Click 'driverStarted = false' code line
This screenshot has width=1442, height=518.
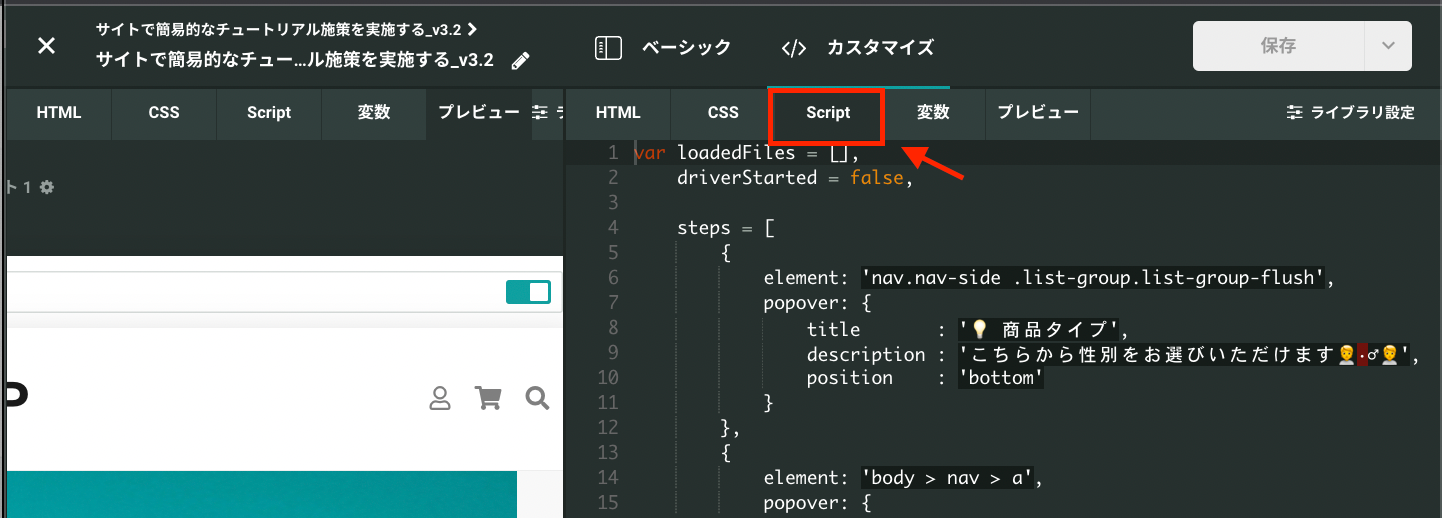click(x=796, y=178)
